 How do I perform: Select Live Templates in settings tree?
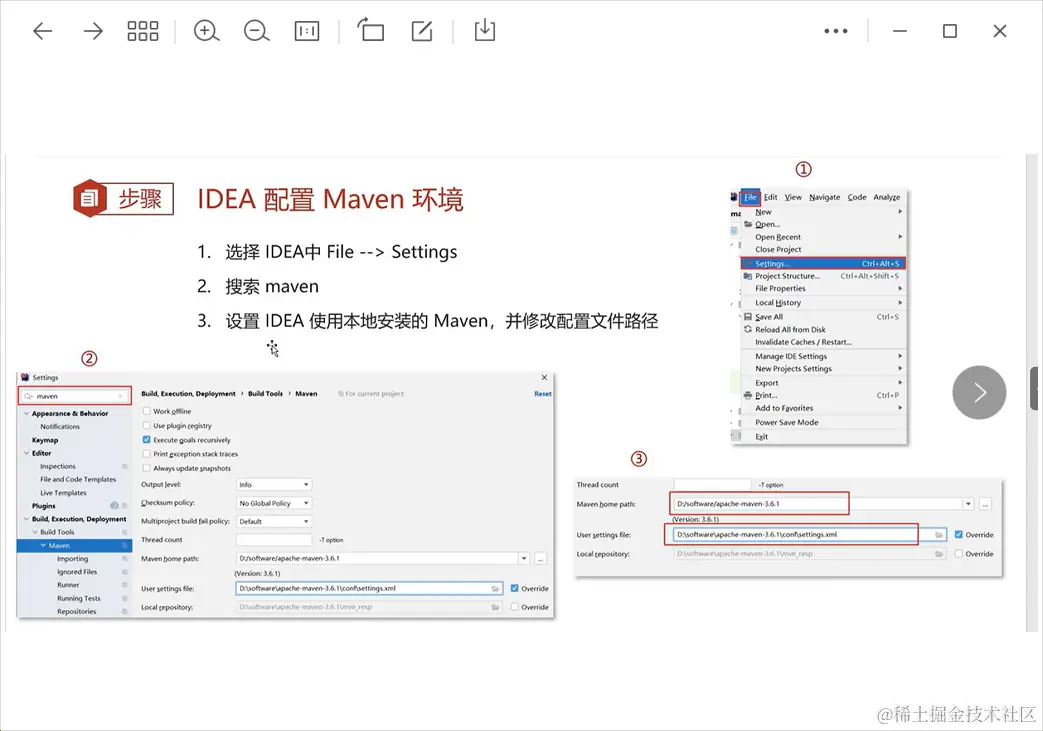(63, 493)
